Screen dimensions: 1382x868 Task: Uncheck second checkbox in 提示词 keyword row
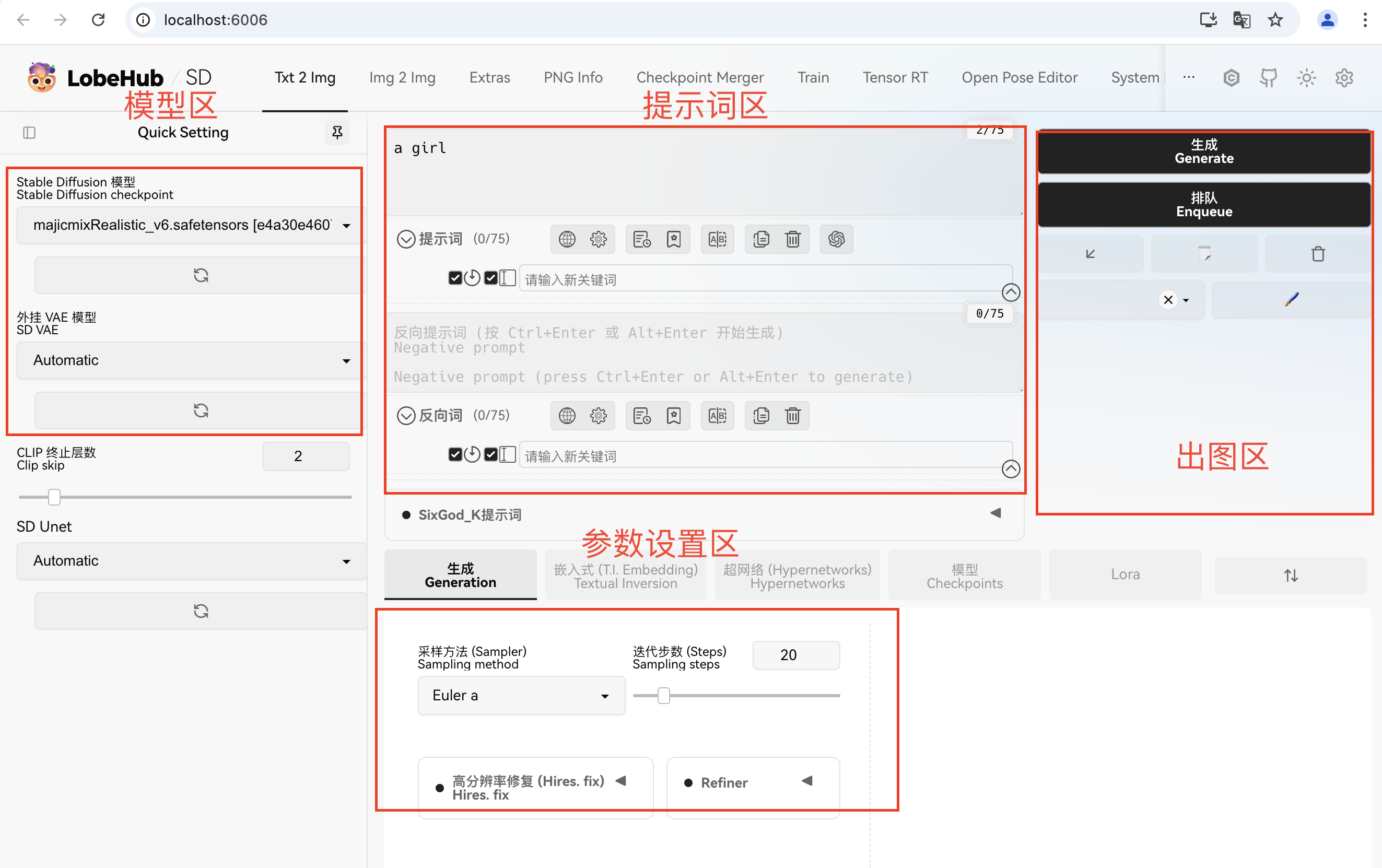(x=491, y=278)
